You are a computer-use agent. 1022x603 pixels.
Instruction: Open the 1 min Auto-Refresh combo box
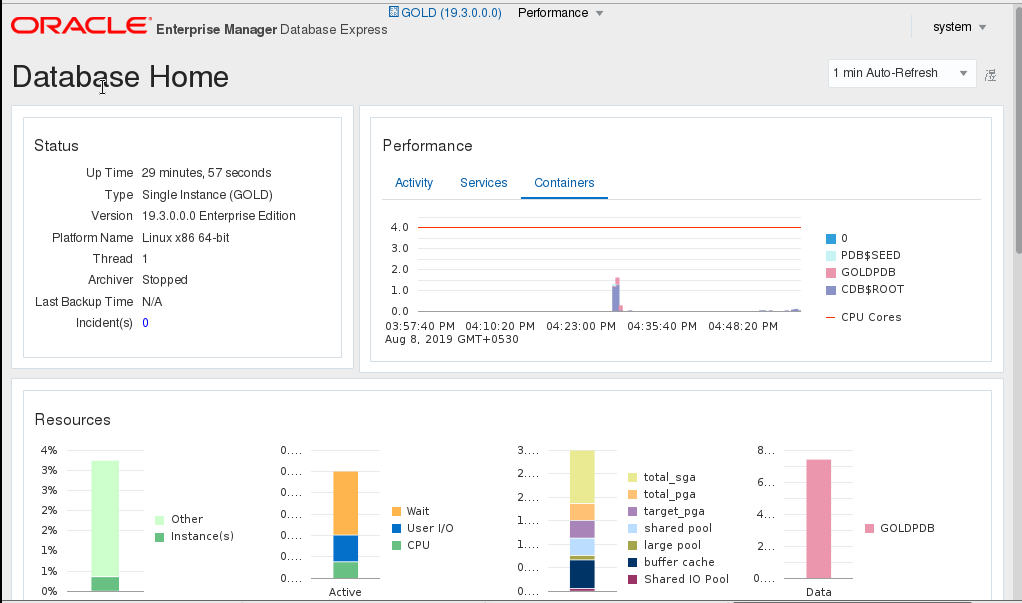click(902, 73)
